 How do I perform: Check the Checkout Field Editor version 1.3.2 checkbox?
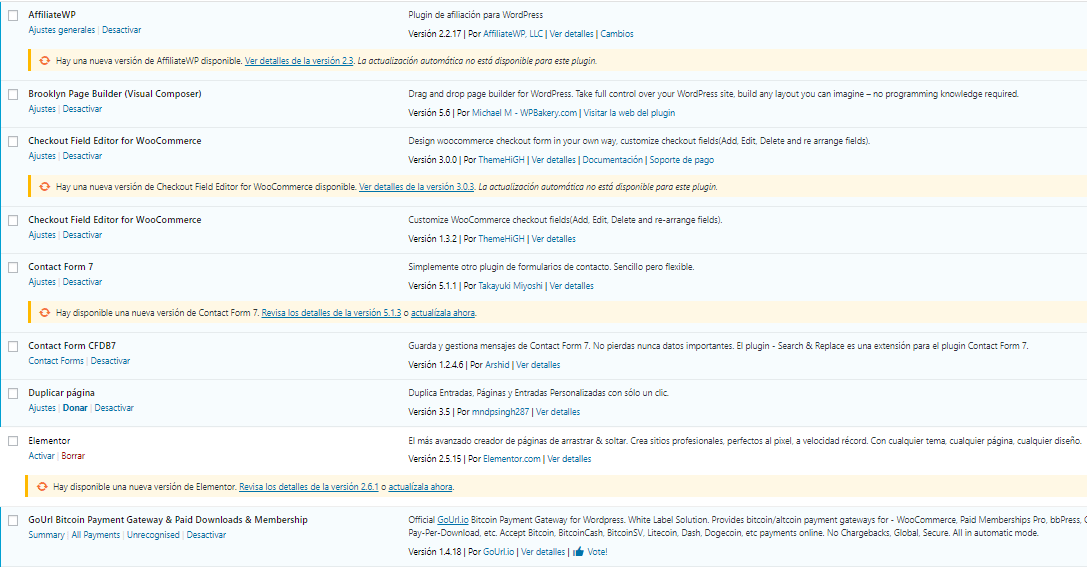(13, 220)
